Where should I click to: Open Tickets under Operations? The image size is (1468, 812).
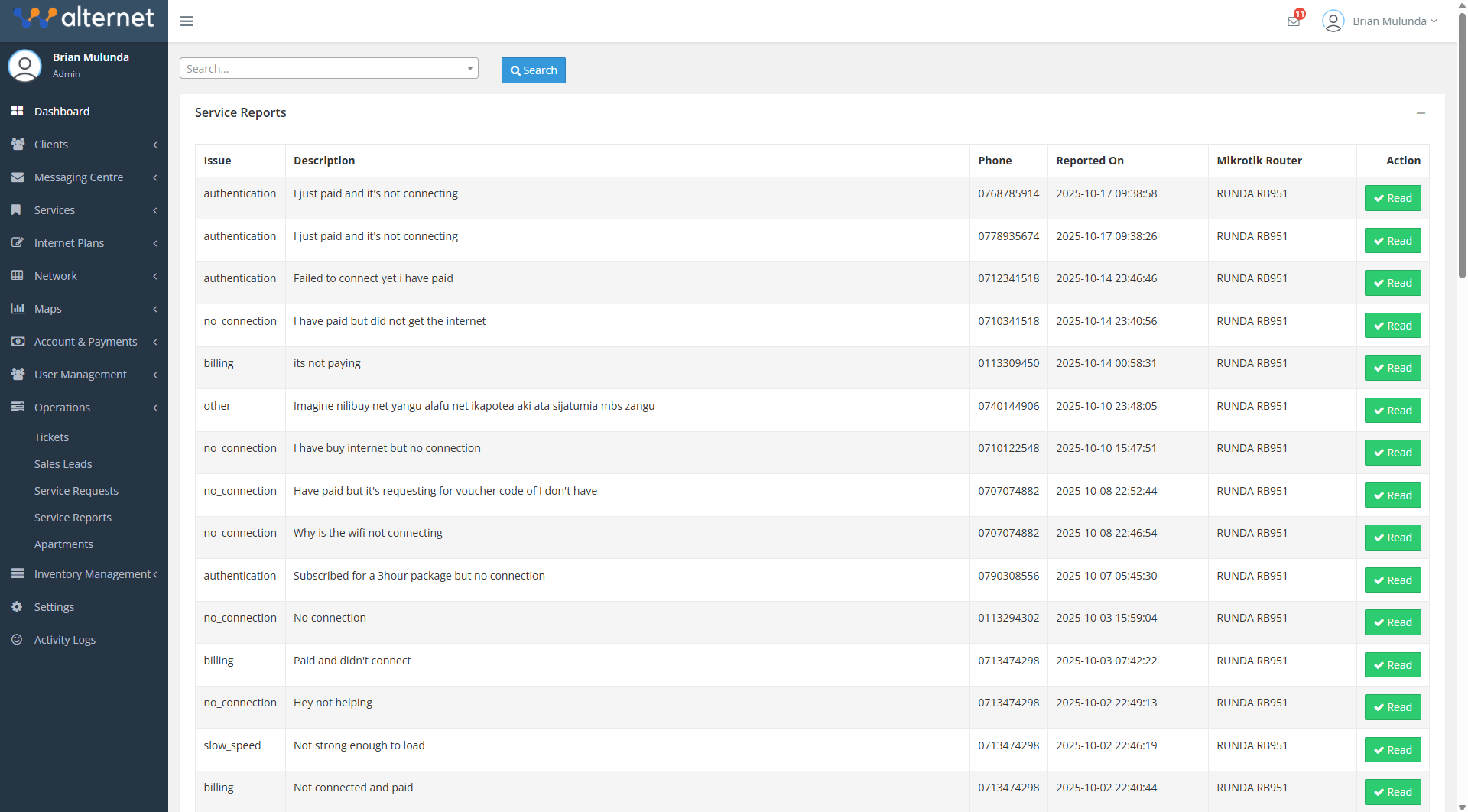[51, 437]
